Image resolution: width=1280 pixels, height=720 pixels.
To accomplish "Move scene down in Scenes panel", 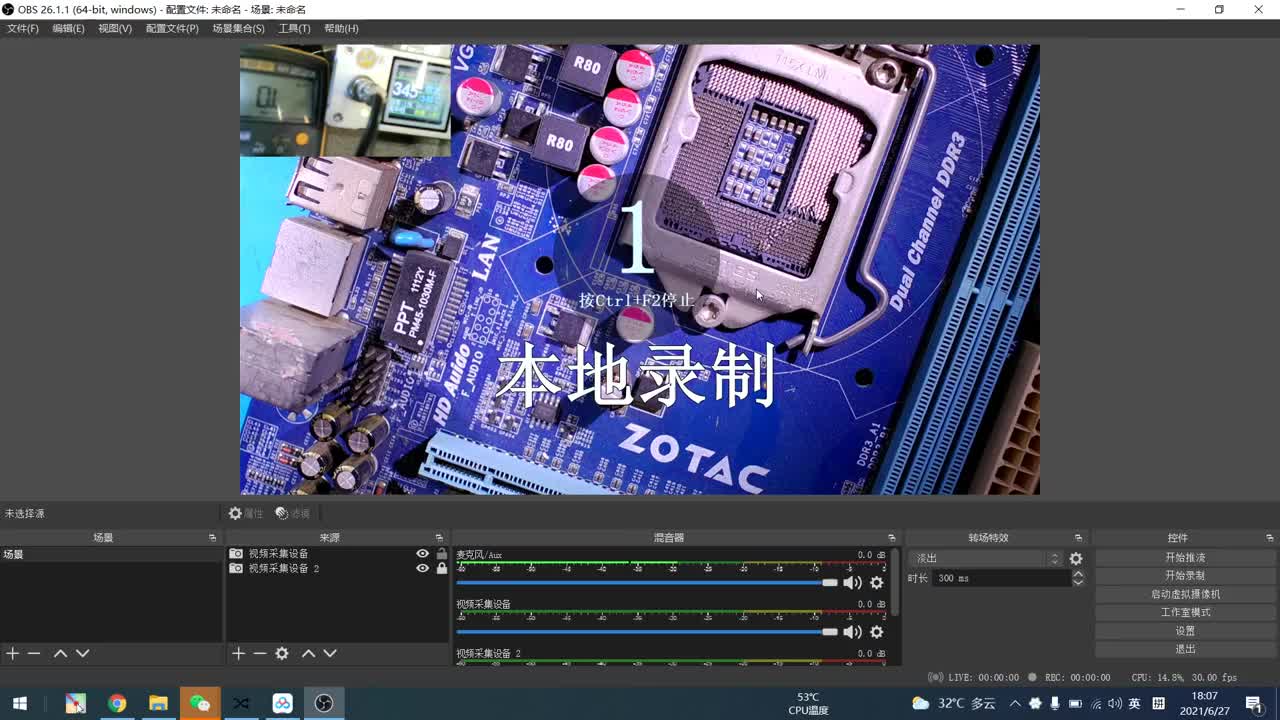I will (83, 653).
